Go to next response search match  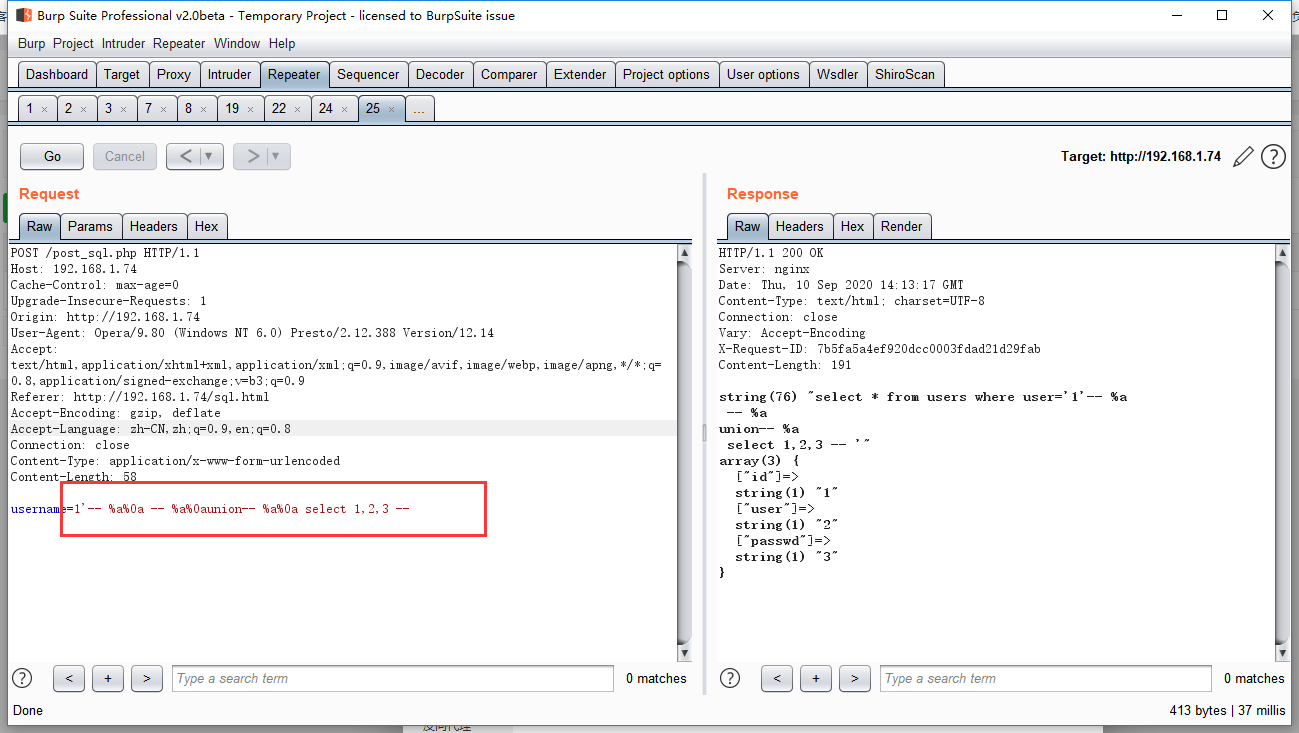[855, 678]
